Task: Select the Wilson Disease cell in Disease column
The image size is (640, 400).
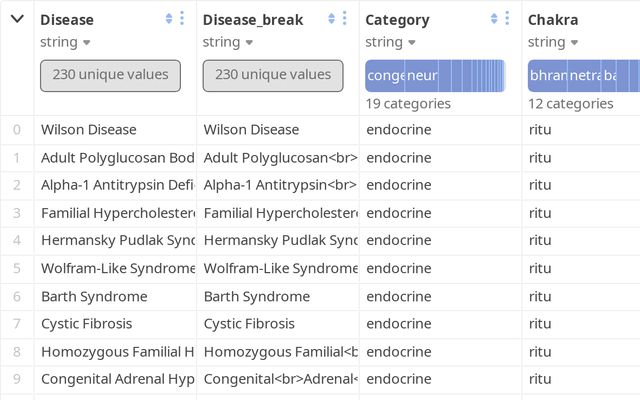Action: pyautogui.click(x=89, y=130)
